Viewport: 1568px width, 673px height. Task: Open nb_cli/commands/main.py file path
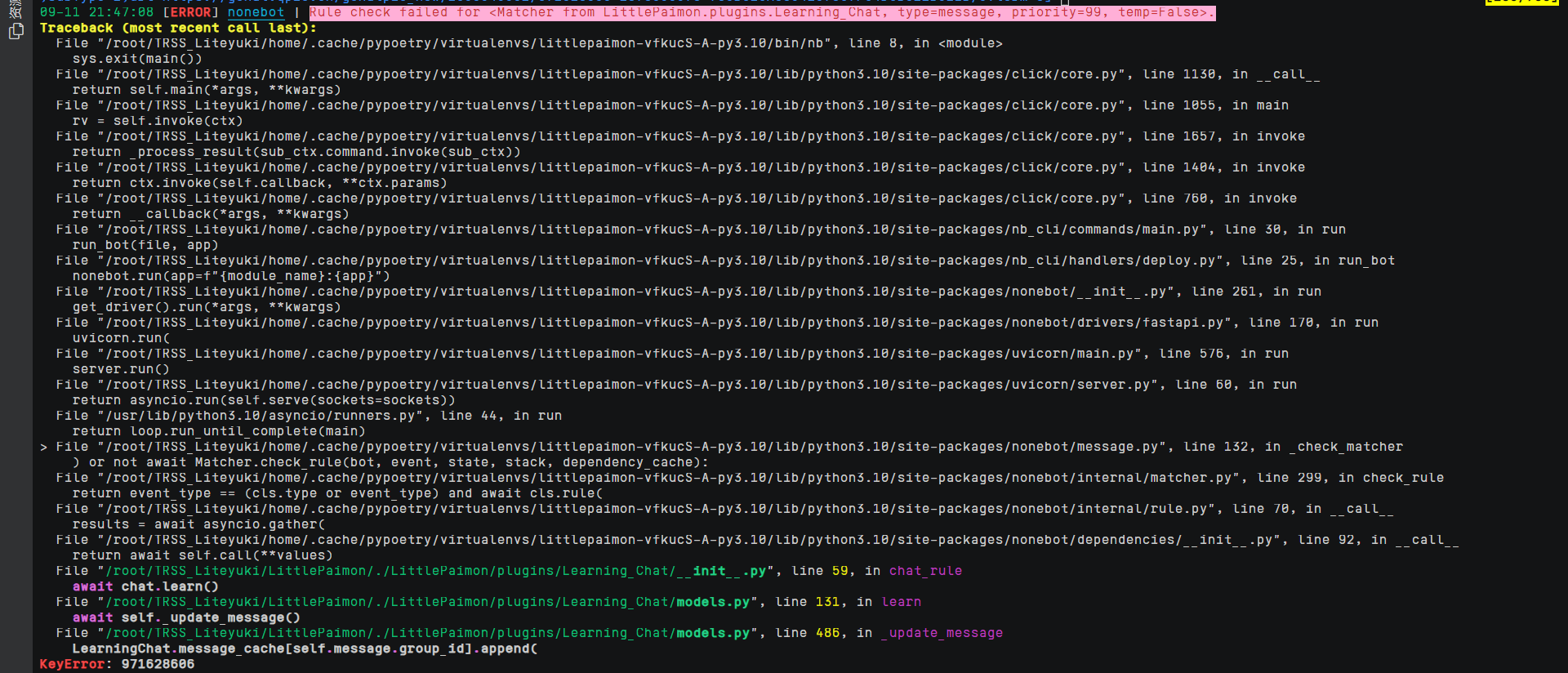[652, 230]
